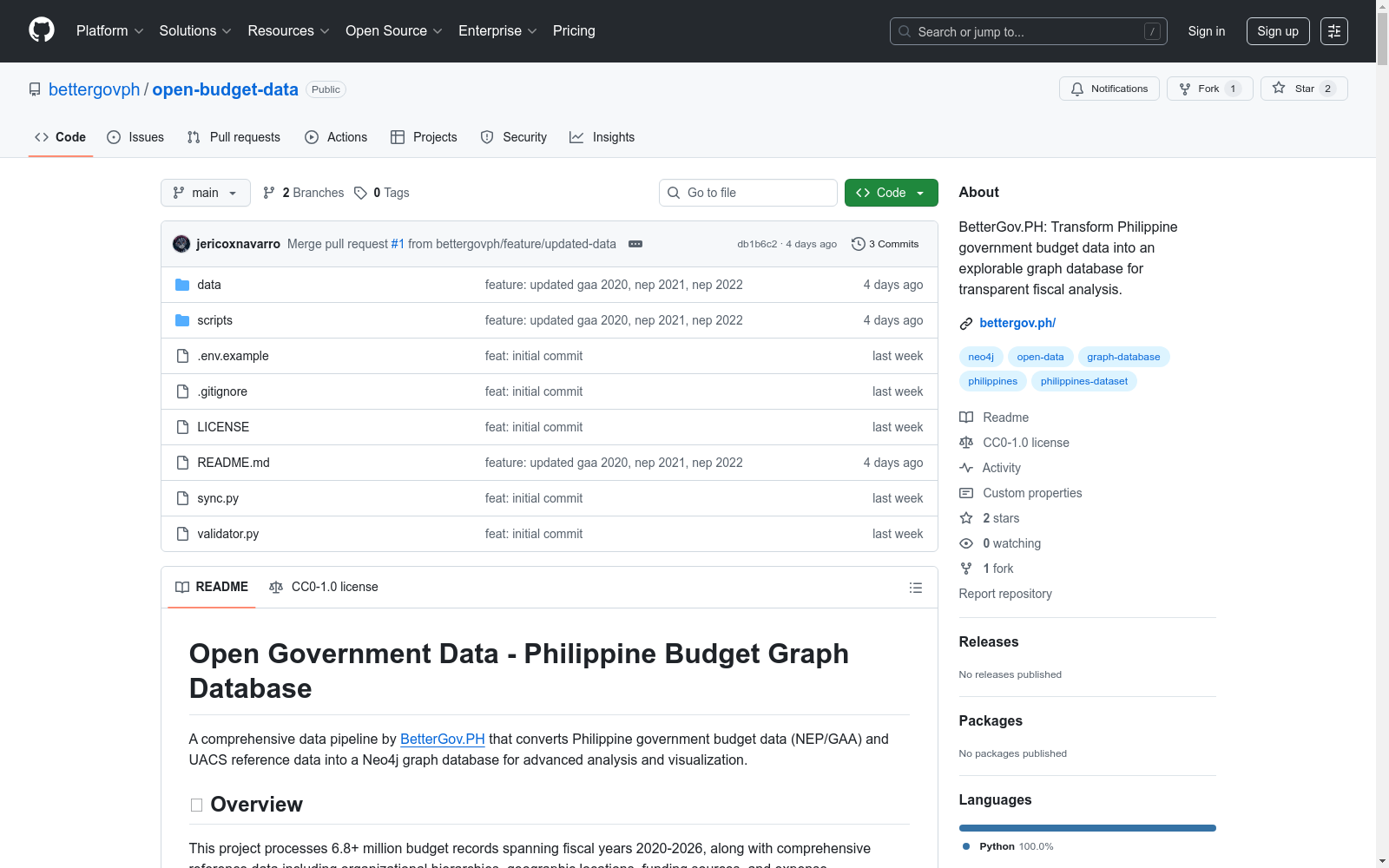Click the eye icon next to watching
1389x868 pixels.
click(966, 543)
